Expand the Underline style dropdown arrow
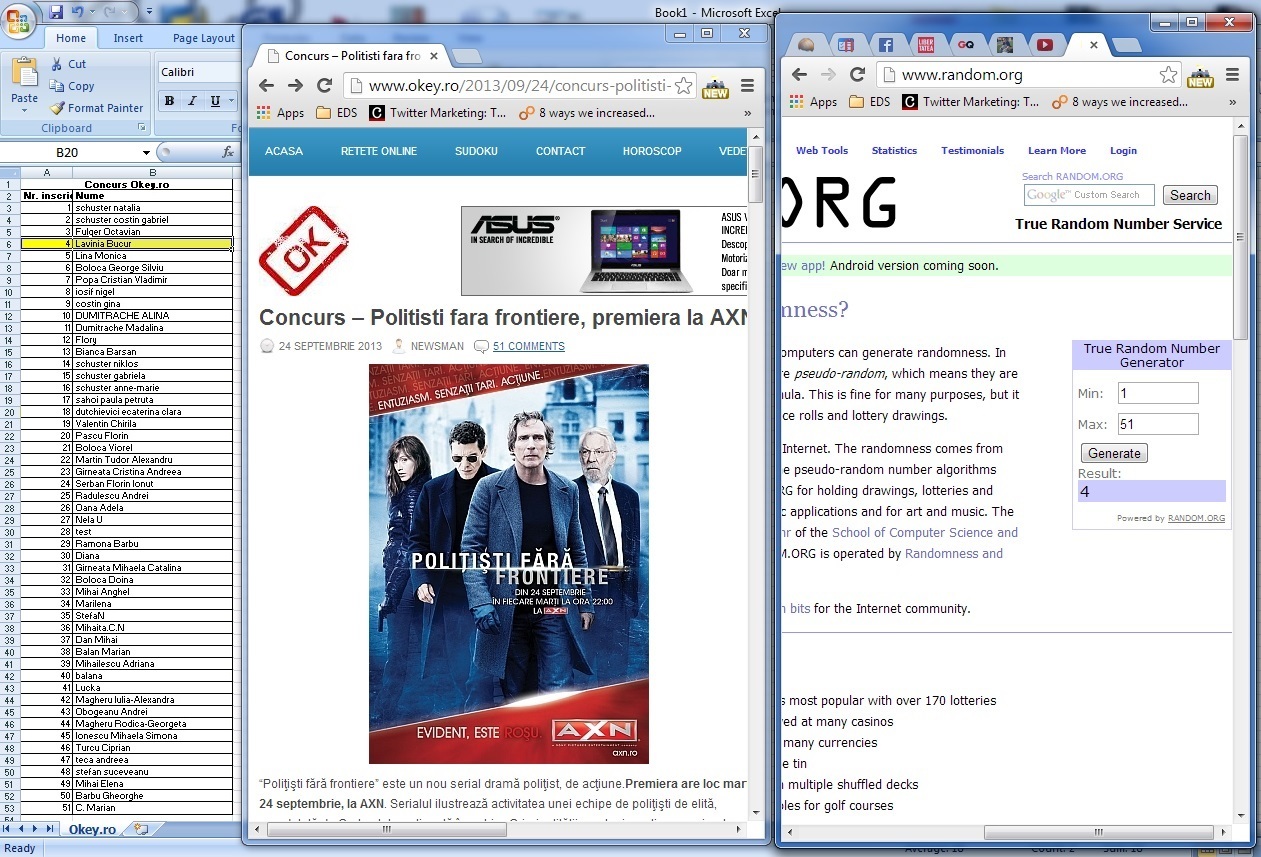This screenshot has width=1261, height=857. coord(233,101)
